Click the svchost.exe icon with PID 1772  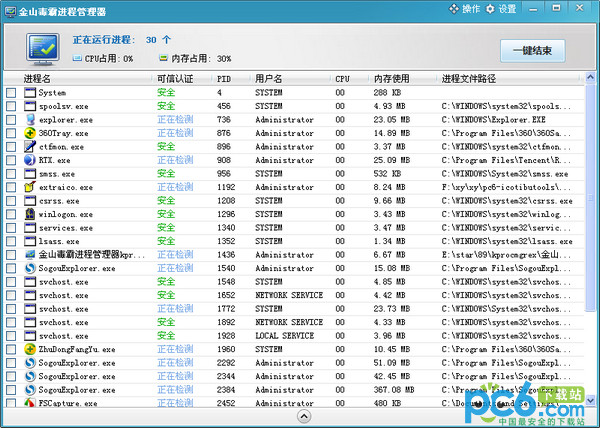pos(30,309)
